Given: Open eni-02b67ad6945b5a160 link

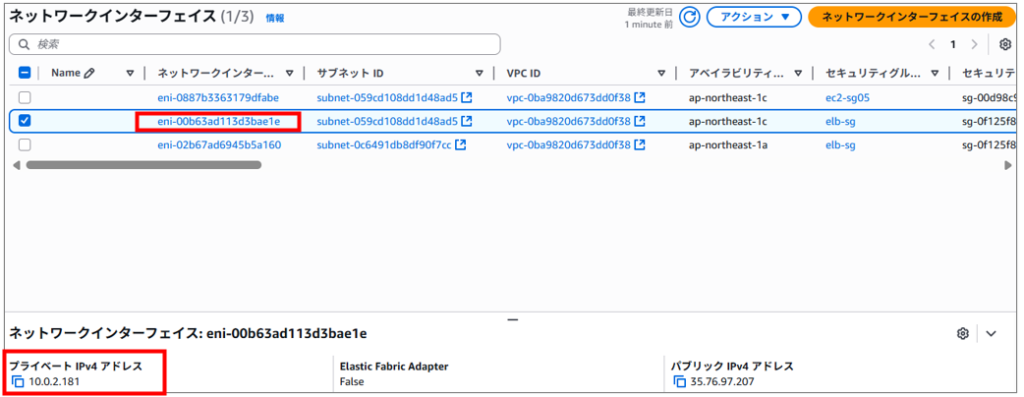Looking at the screenshot, I should tap(219, 145).
